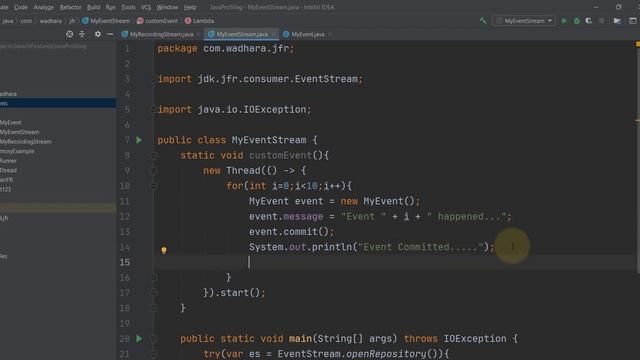Screen dimensions: 640x360
Task: Collapse the new Thread lambda fold marker
Action: 153,171
